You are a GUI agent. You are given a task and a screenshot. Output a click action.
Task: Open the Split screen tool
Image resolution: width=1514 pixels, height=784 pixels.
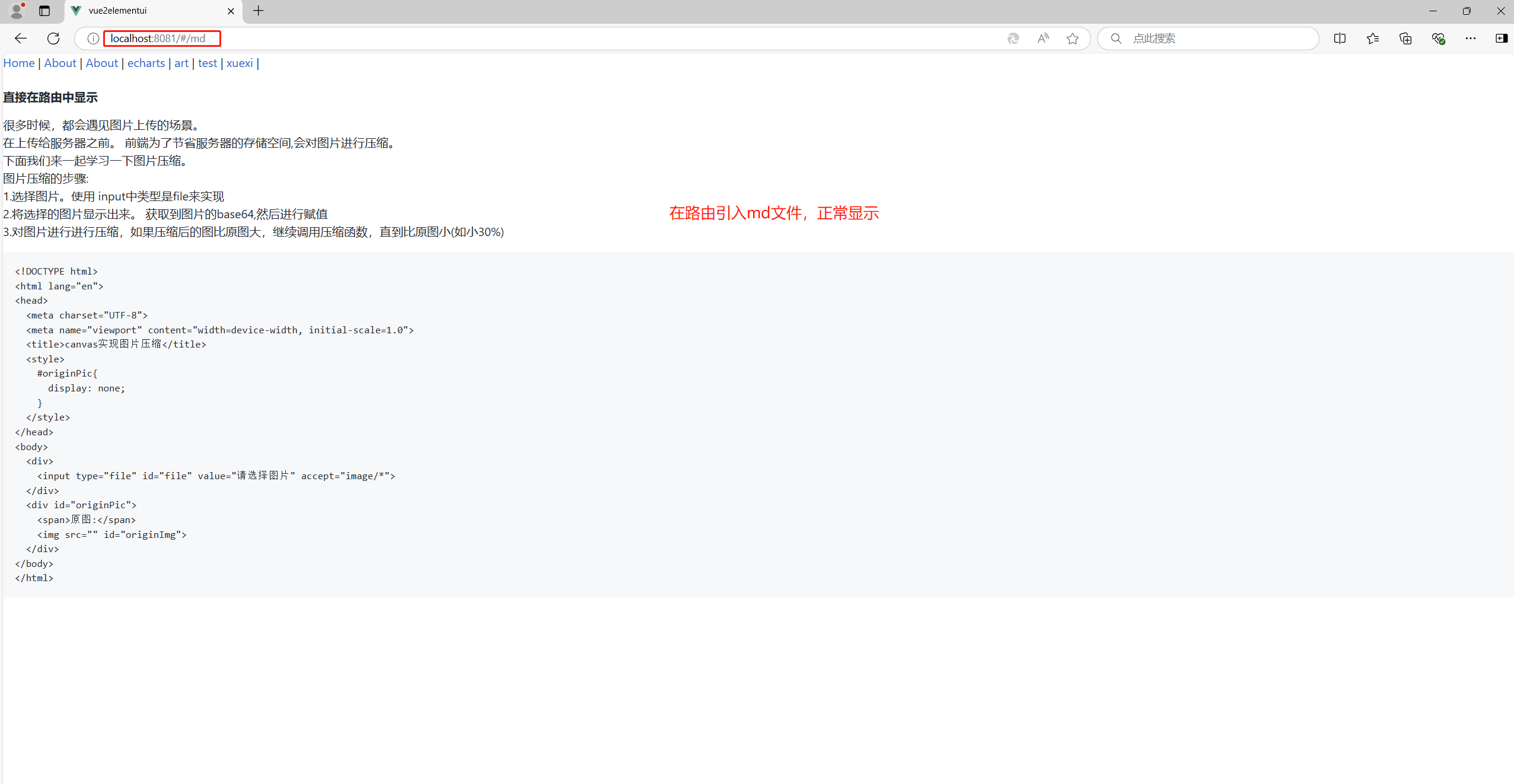pyautogui.click(x=1340, y=38)
